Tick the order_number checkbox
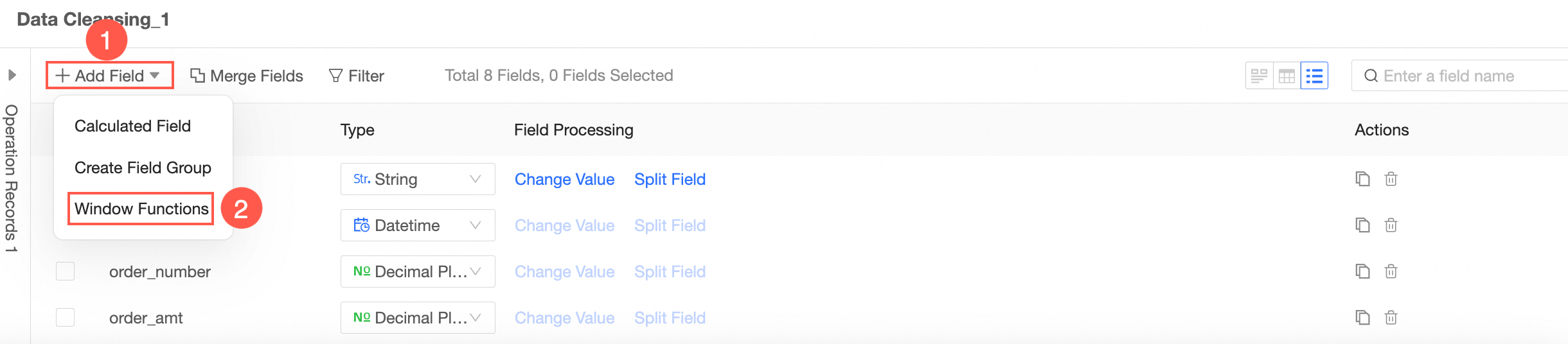Image resolution: width=1568 pixels, height=344 pixels. (x=65, y=271)
